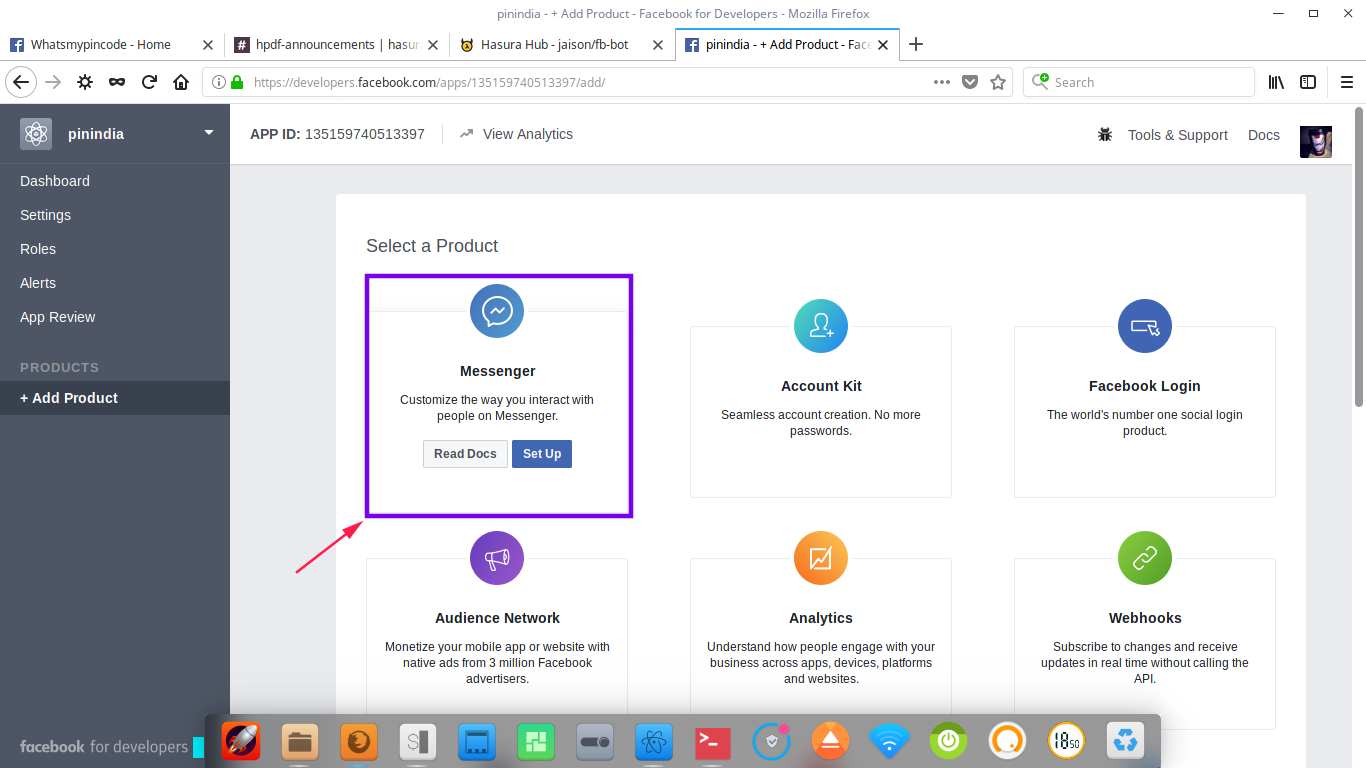
Task: Click the Facebook Login card title
Action: tap(1145, 386)
